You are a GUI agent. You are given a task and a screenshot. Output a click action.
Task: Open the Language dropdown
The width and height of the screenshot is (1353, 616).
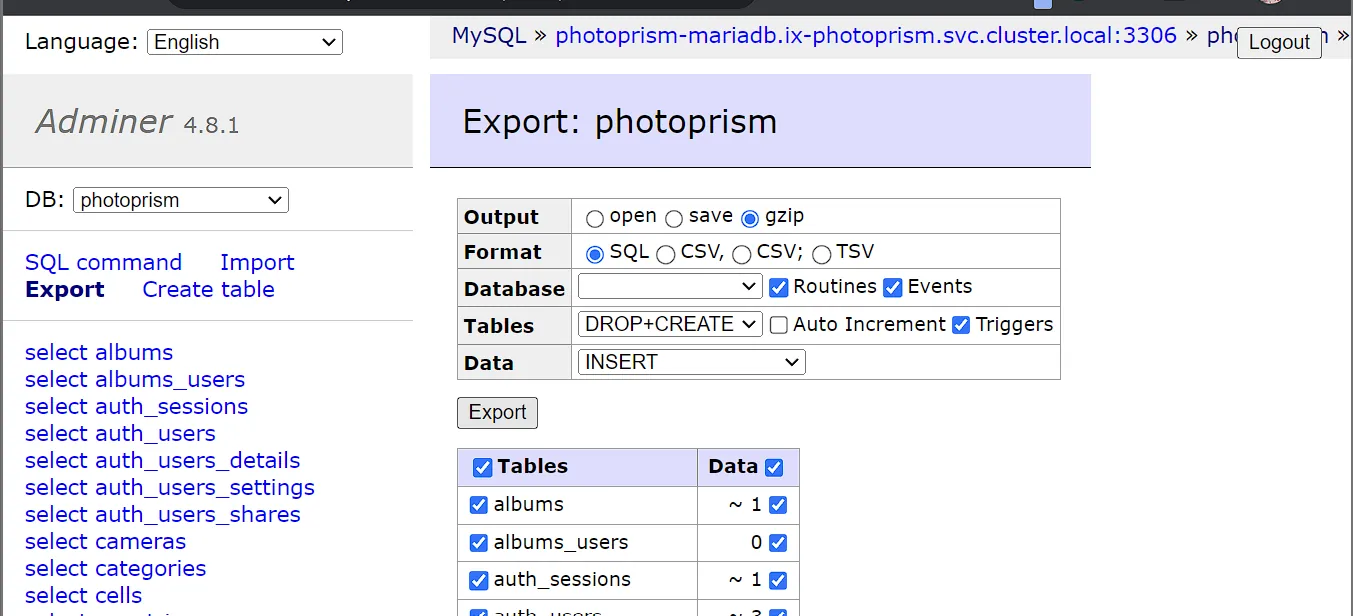tap(244, 42)
